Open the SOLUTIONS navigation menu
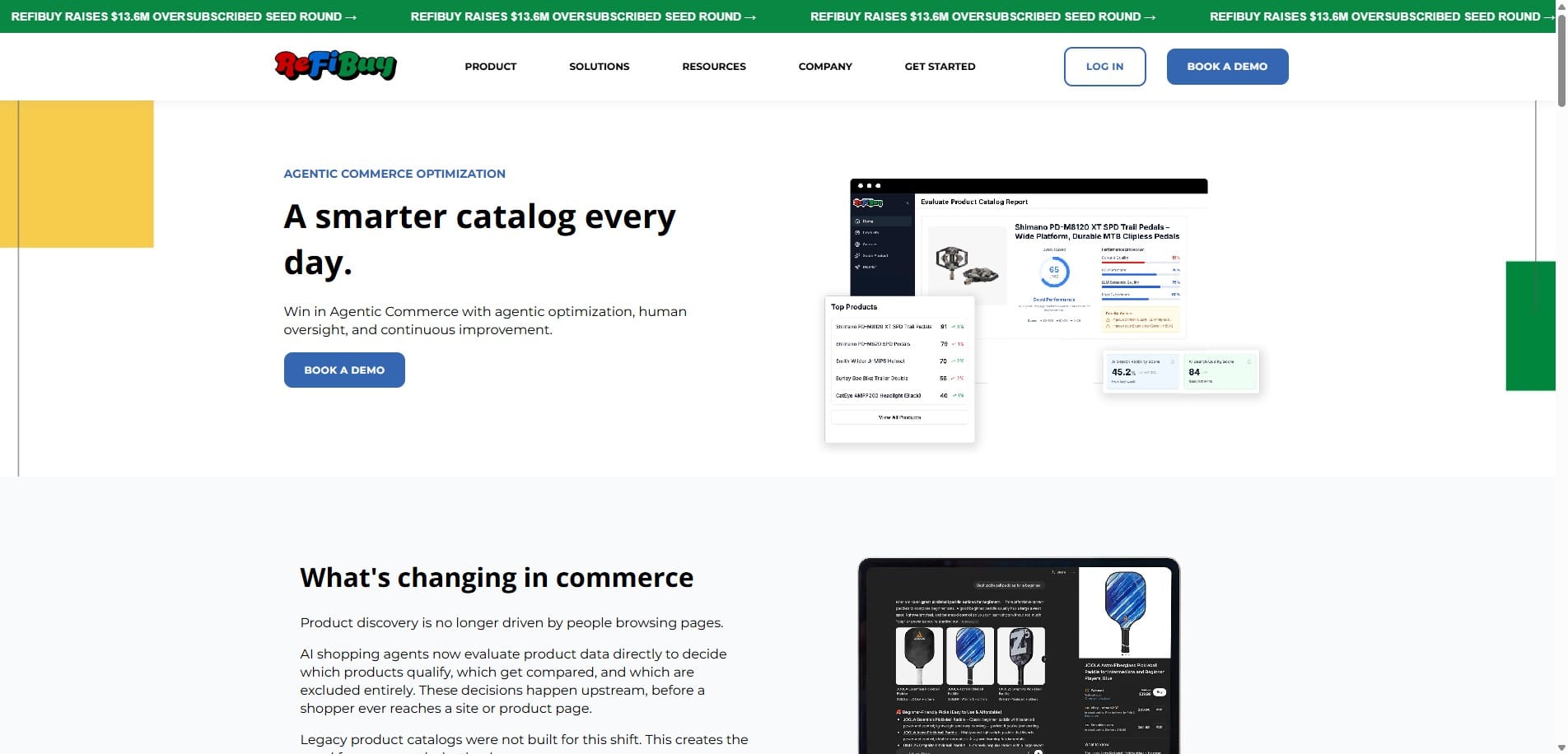 [x=599, y=67]
